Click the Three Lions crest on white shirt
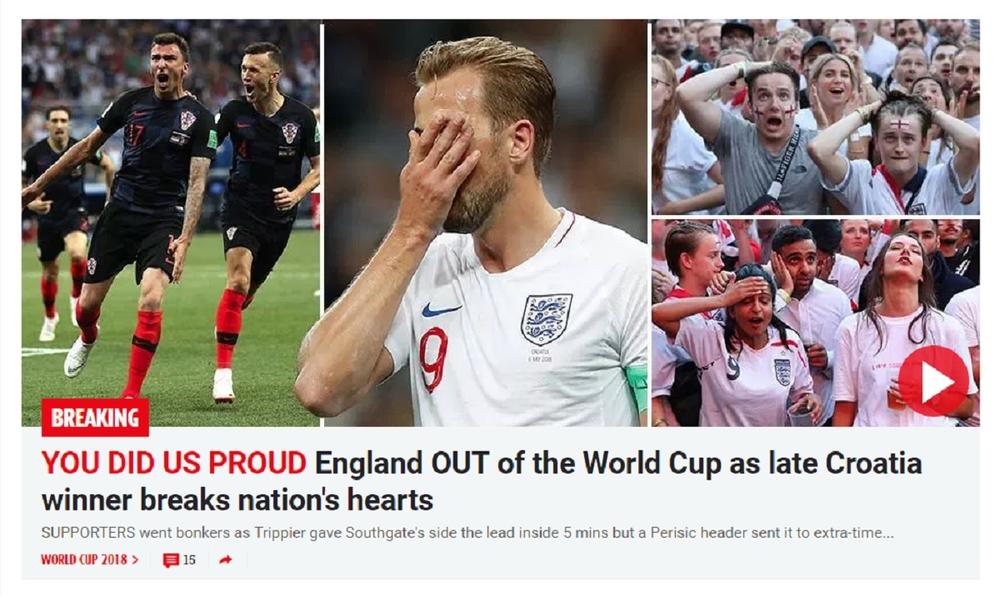1000x596 pixels. 546,319
